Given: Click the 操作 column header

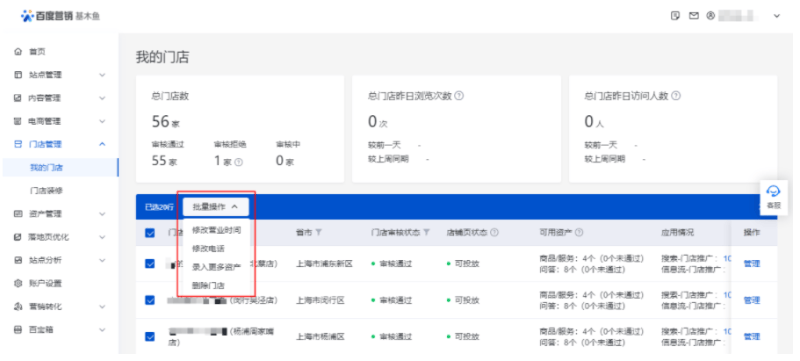Looking at the screenshot, I should pyautogui.click(x=752, y=232).
